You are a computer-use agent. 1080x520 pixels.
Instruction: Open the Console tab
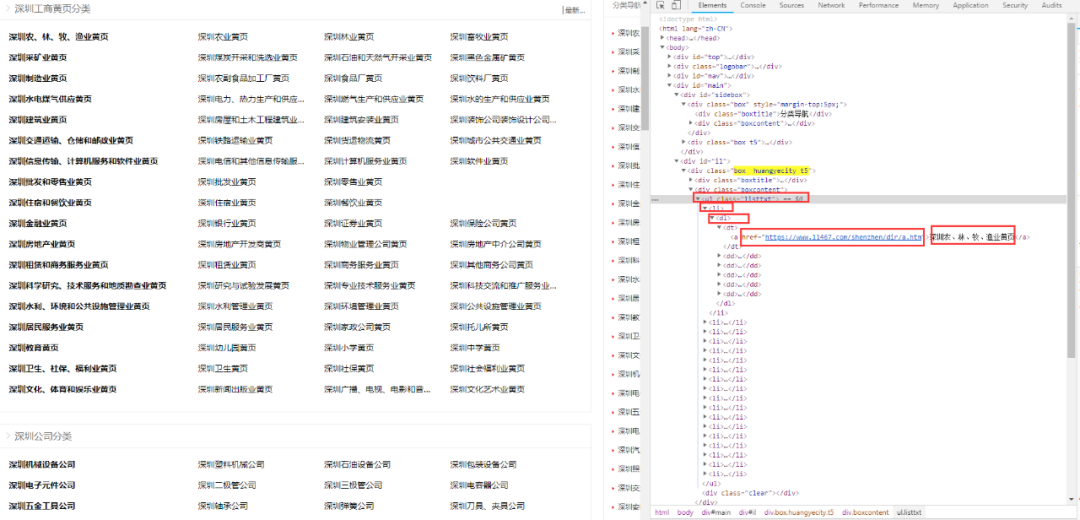753,6
